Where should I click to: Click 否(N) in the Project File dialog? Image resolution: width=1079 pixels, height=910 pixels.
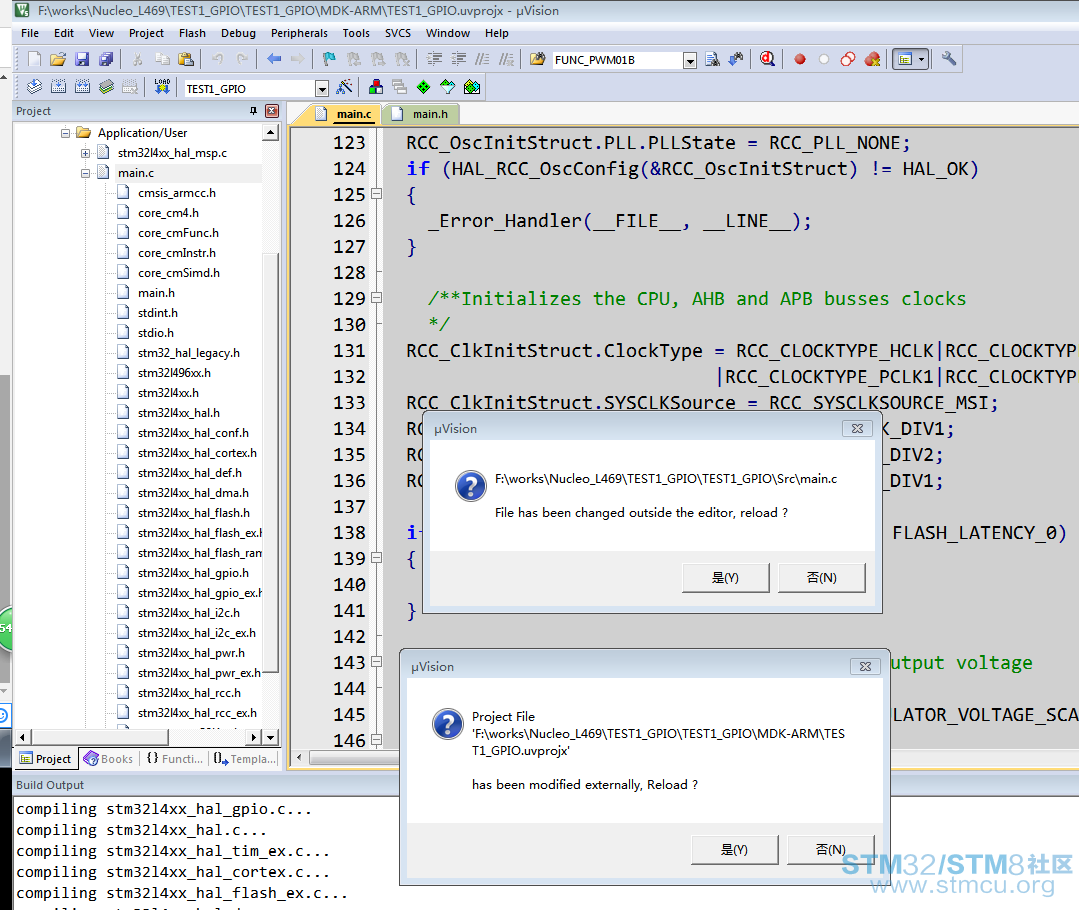pos(831,850)
